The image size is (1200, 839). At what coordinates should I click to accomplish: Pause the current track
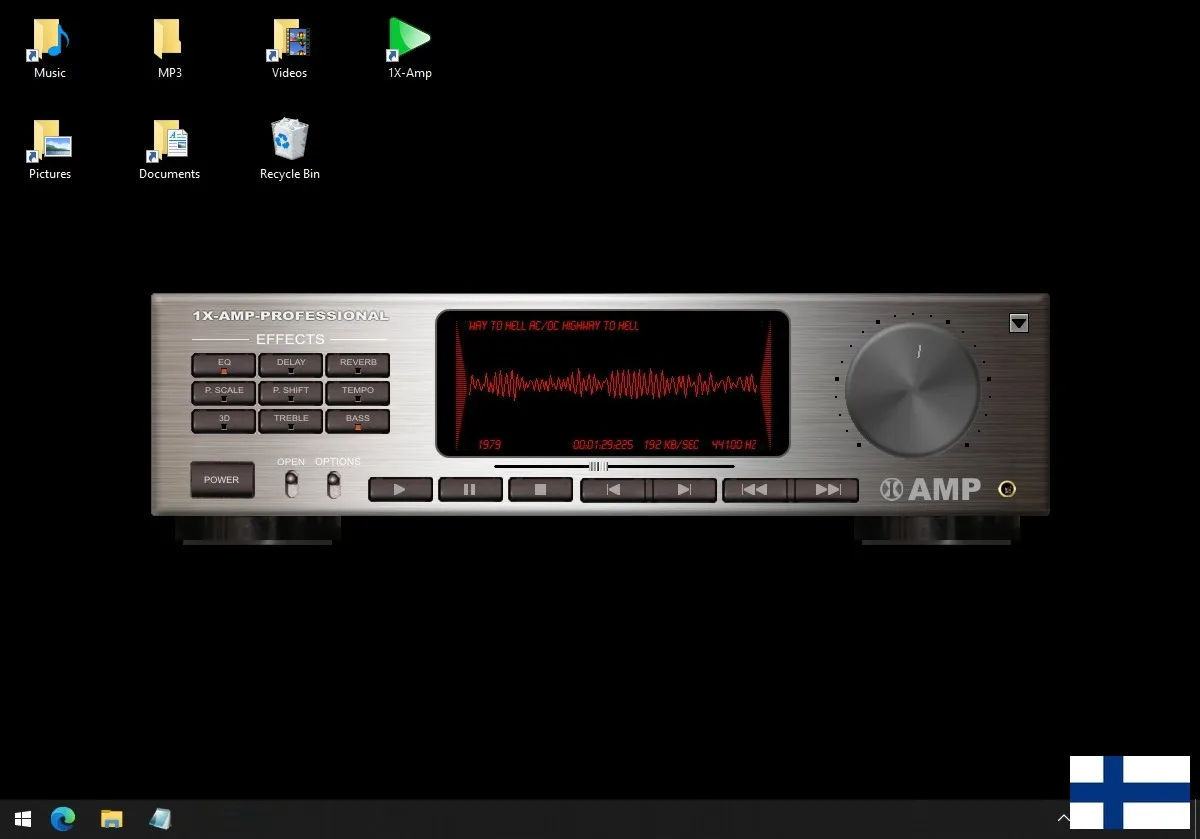pos(470,490)
